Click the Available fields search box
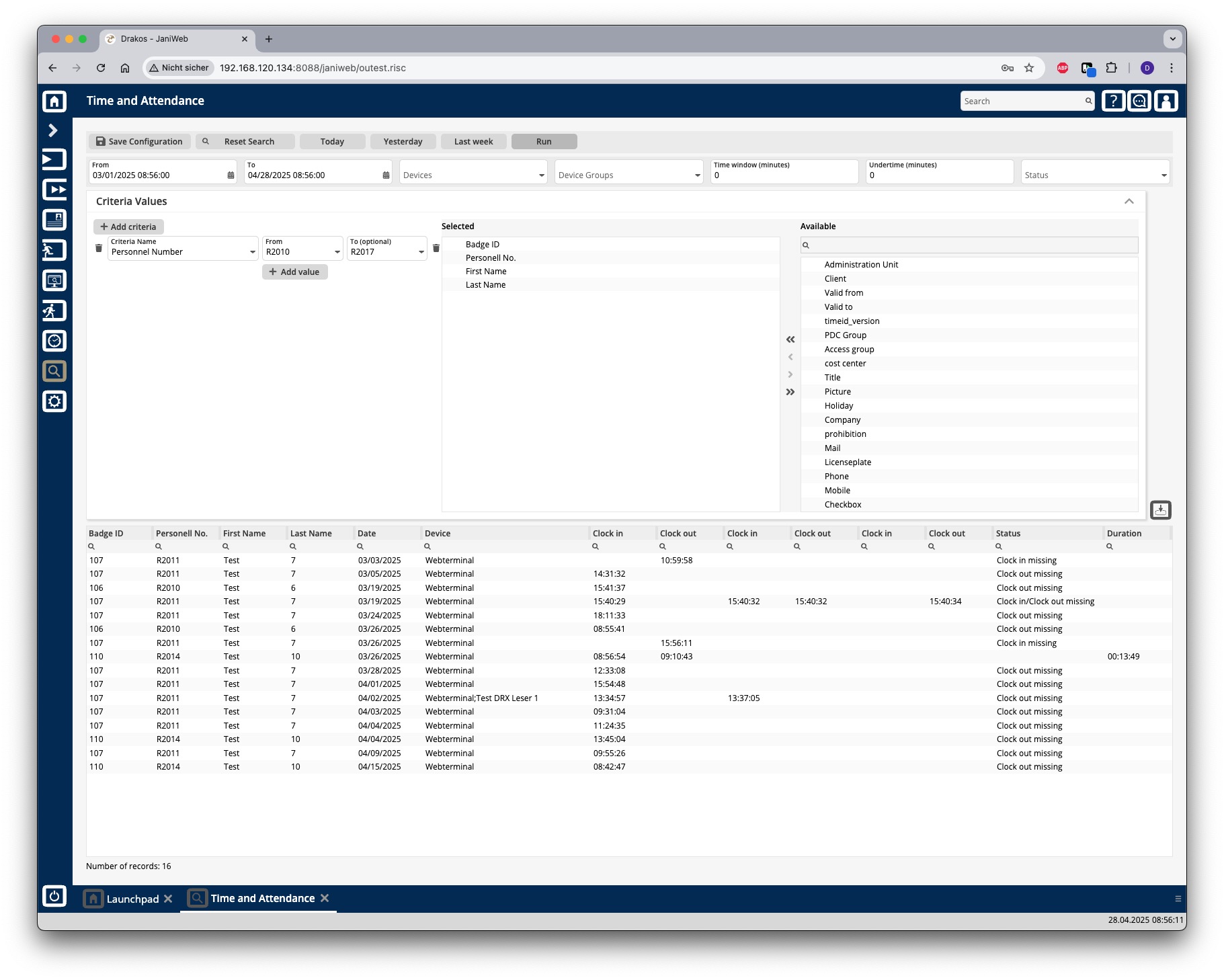The height and width of the screenshot is (980, 1224). (969, 245)
